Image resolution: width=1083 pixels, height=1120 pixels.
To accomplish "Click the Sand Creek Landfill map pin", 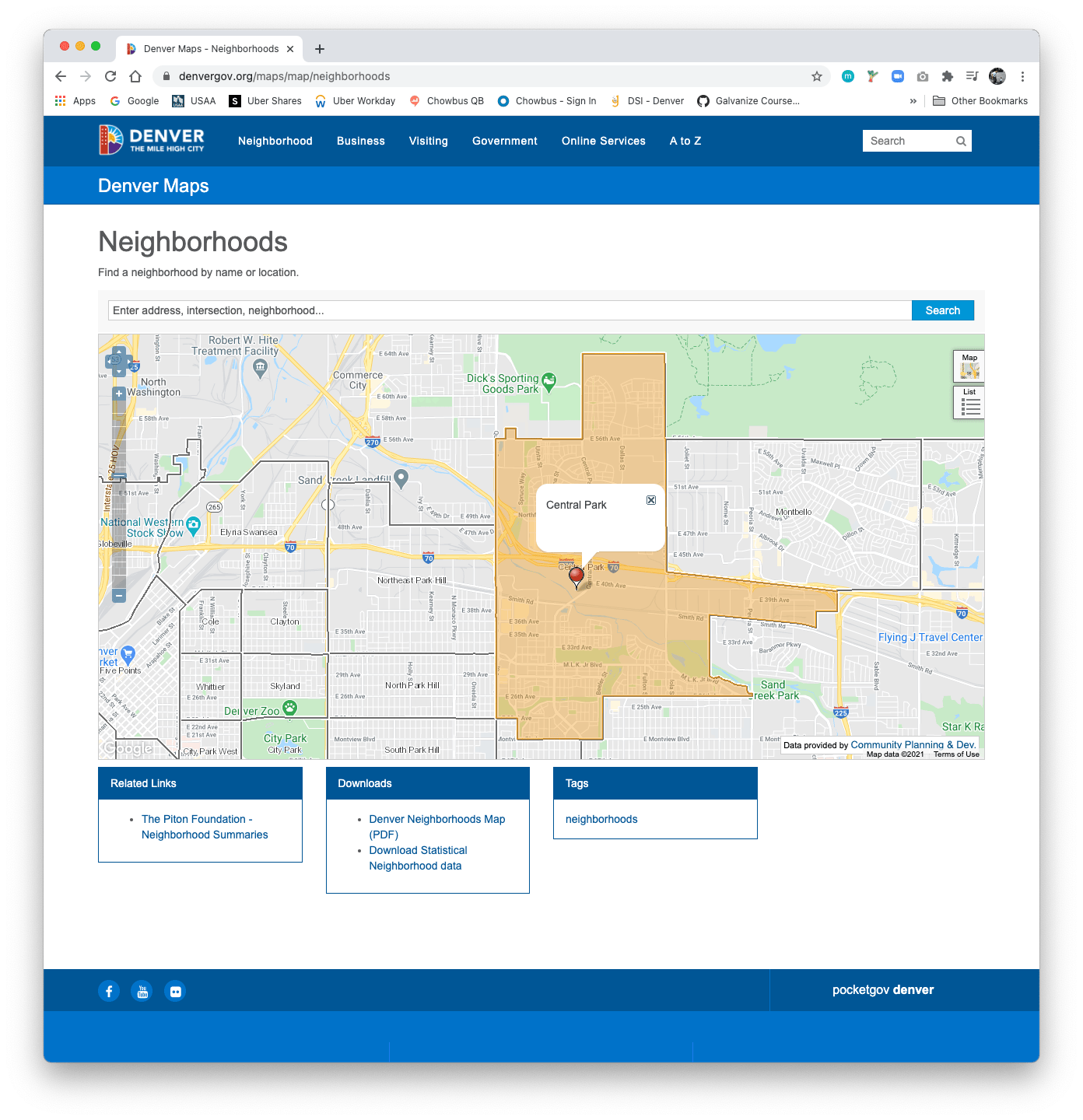I will [401, 478].
